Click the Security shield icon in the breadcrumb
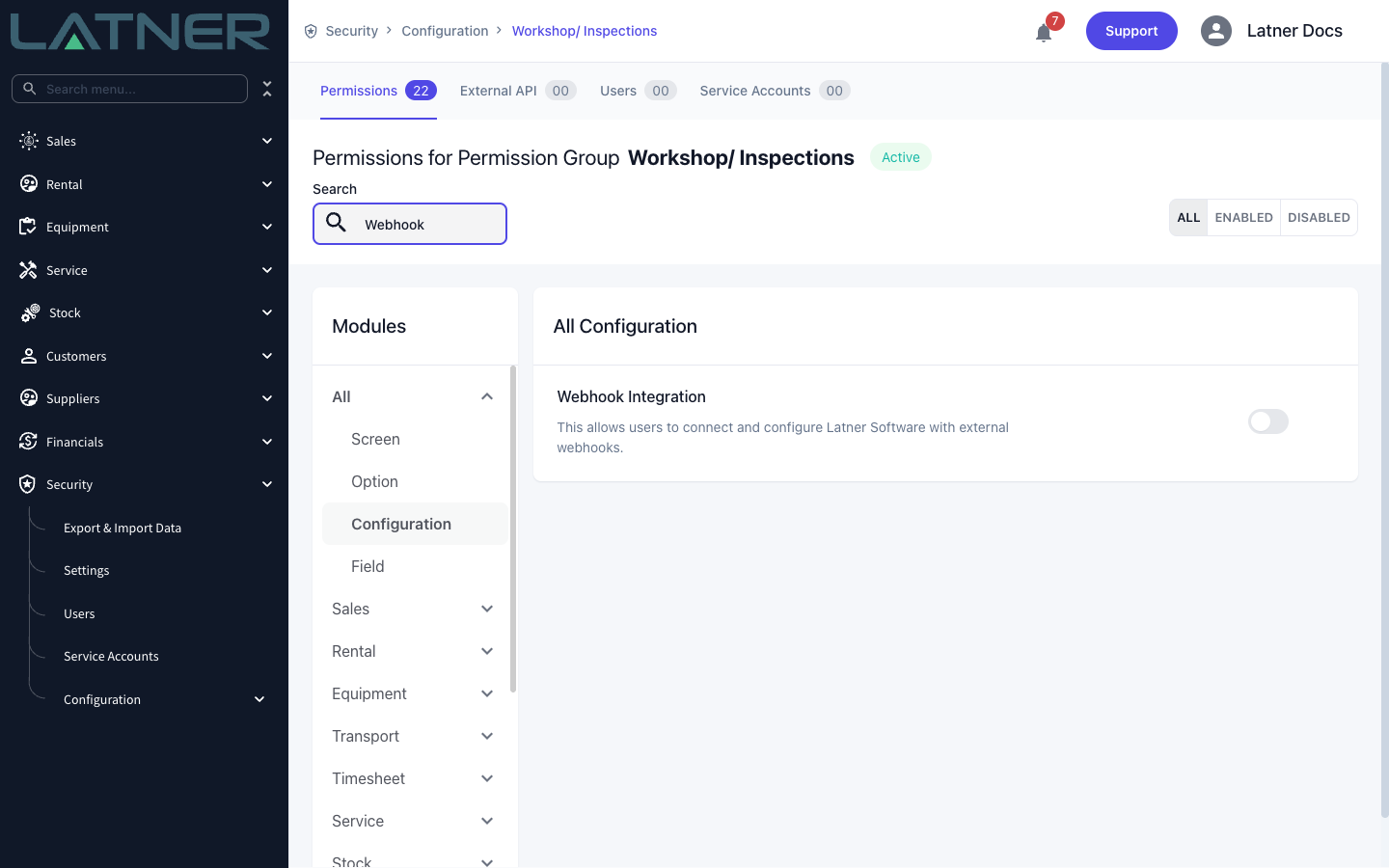This screenshot has width=1389, height=868. pos(311,31)
